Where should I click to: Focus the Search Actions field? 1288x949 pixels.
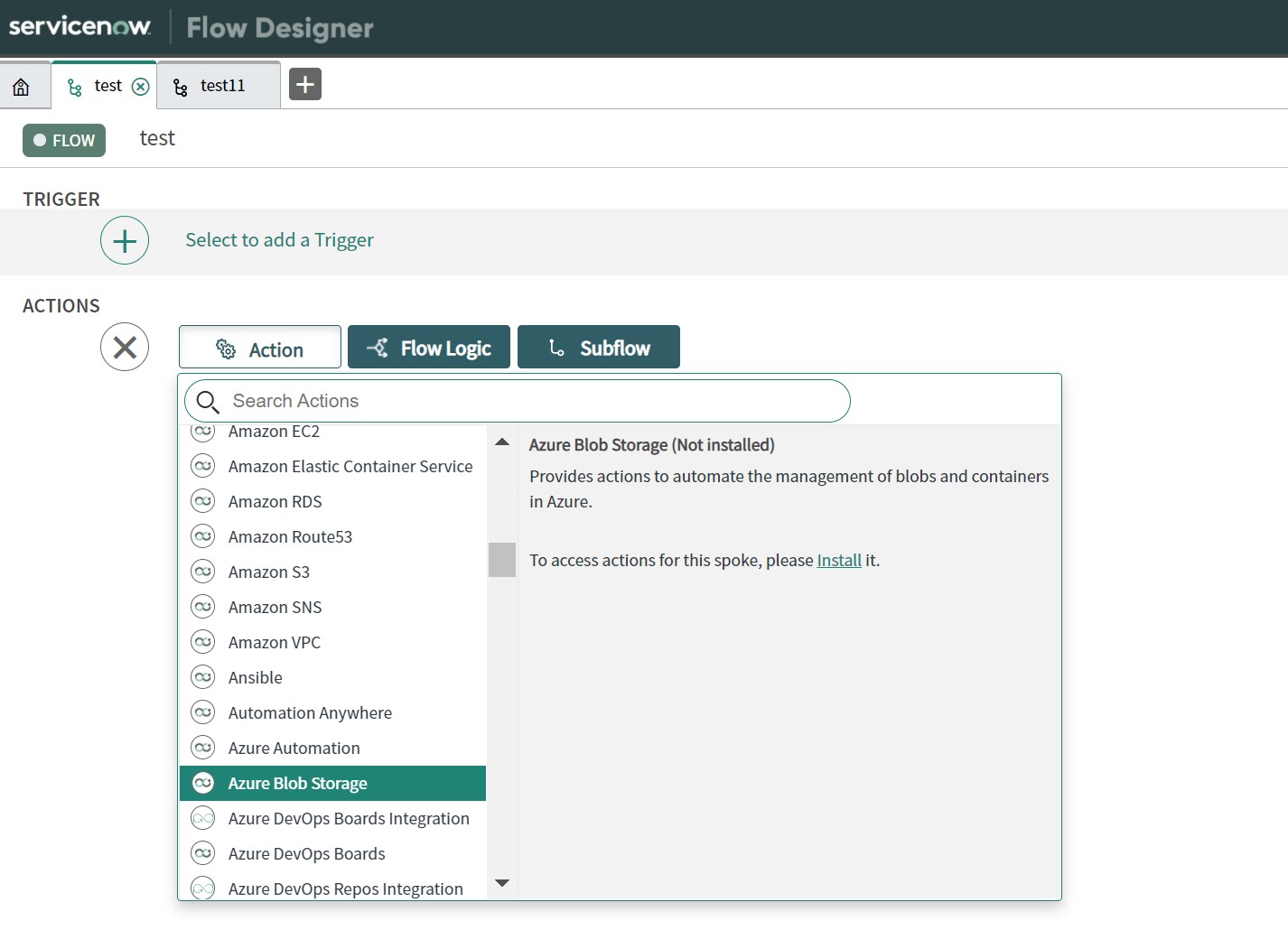point(517,401)
